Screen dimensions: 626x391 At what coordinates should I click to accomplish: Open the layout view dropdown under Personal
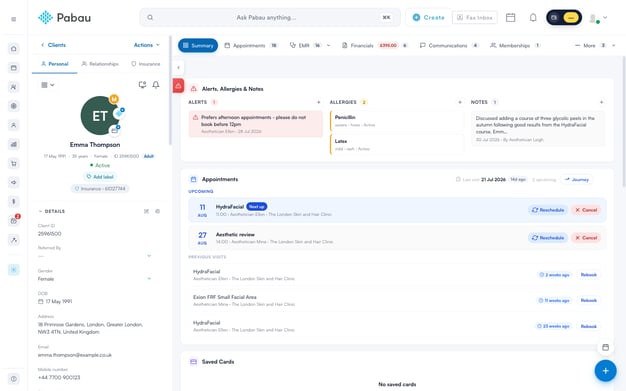(48, 85)
